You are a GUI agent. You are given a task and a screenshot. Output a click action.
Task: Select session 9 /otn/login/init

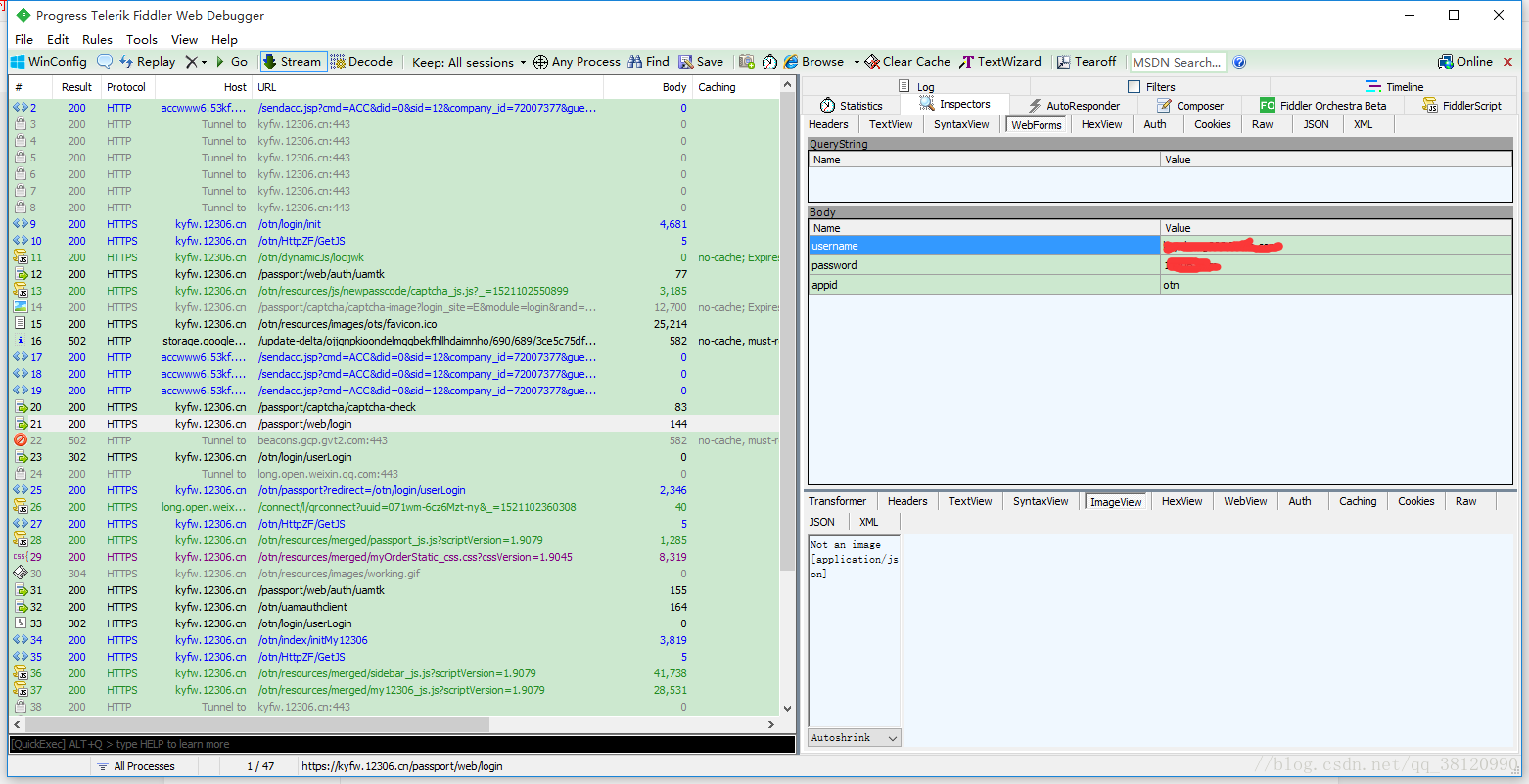coord(394,224)
